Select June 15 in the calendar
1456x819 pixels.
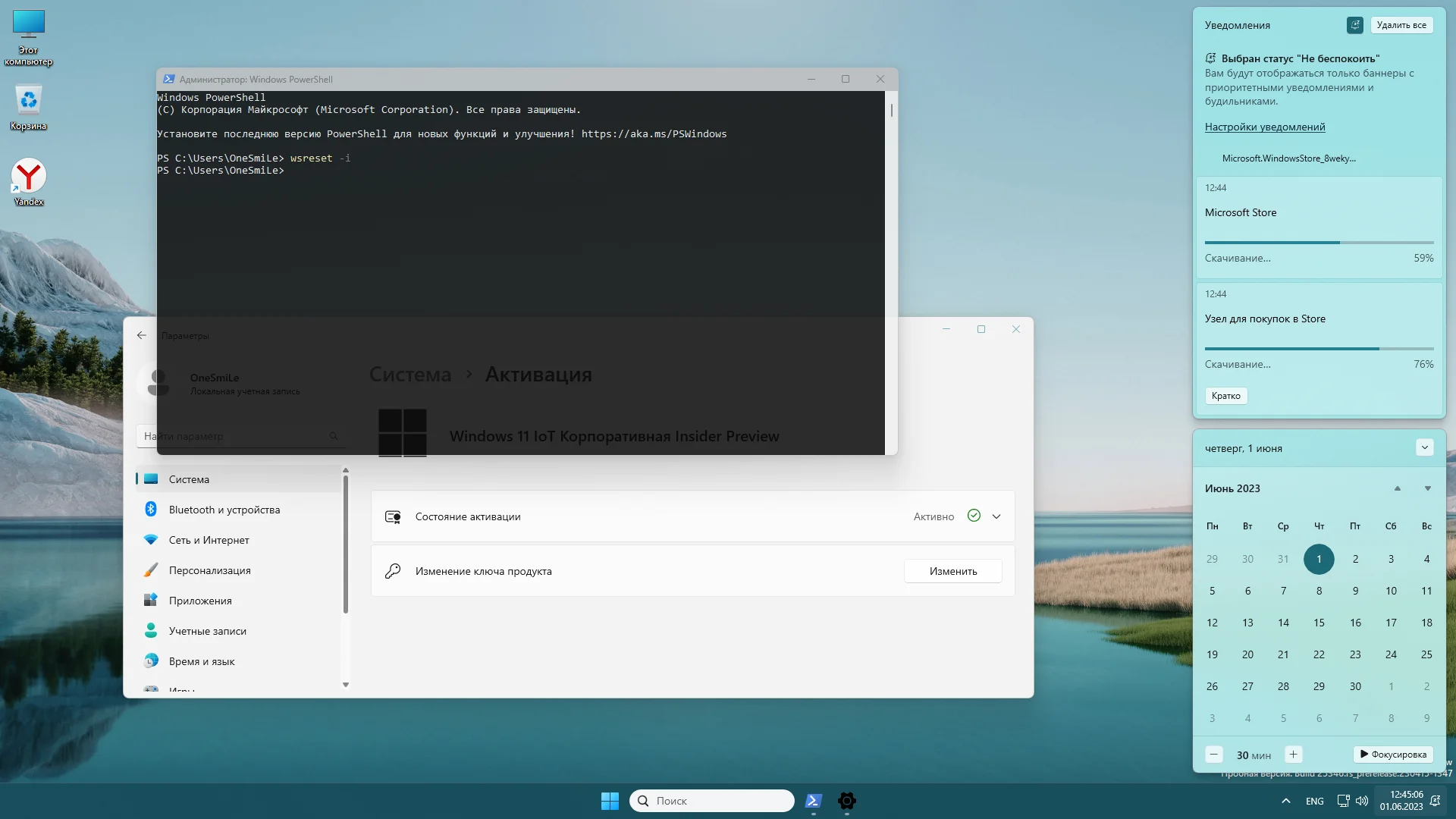click(1319, 623)
